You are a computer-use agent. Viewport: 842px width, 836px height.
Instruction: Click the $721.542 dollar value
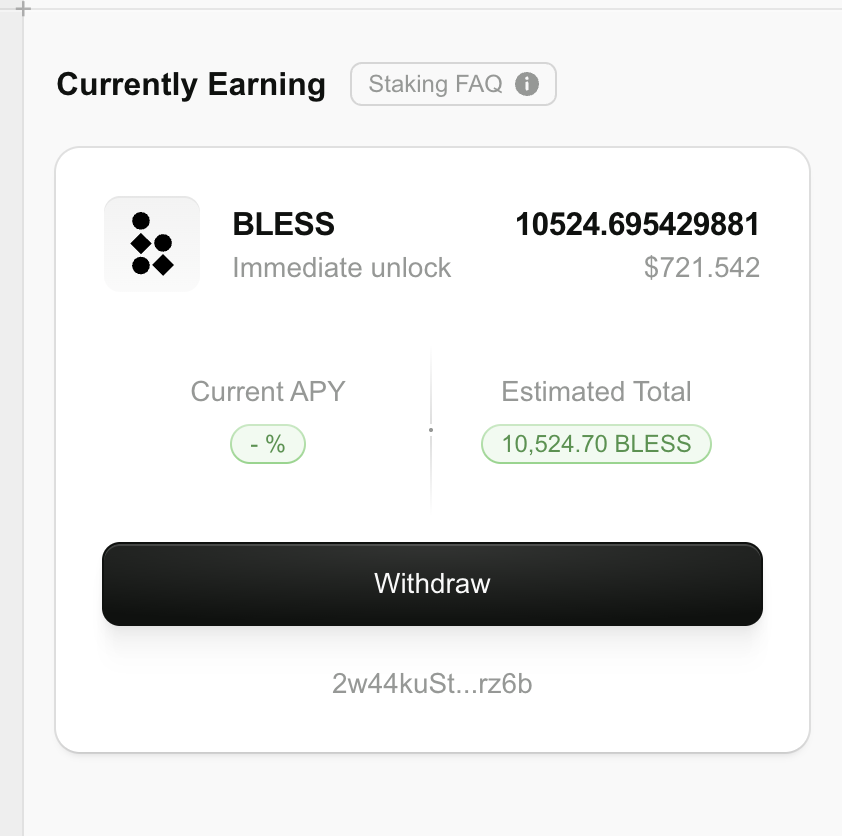click(702, 268)
